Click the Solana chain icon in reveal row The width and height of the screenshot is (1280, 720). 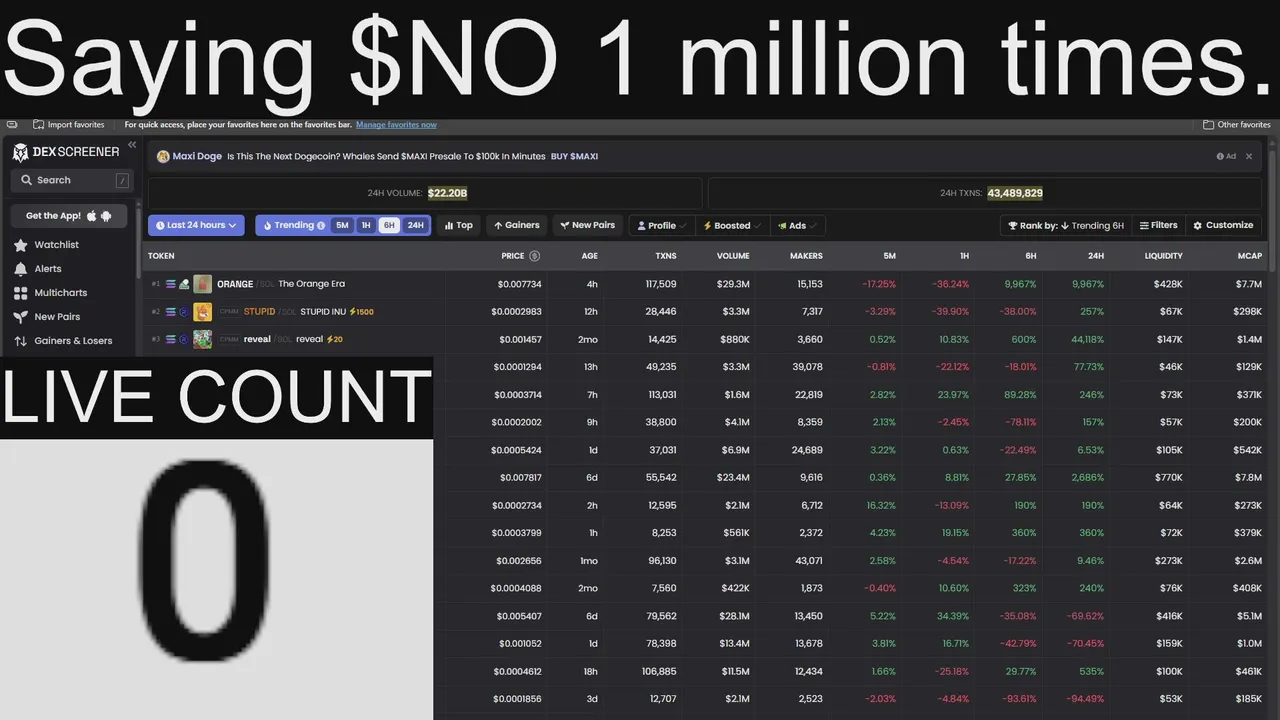(171, 340)
